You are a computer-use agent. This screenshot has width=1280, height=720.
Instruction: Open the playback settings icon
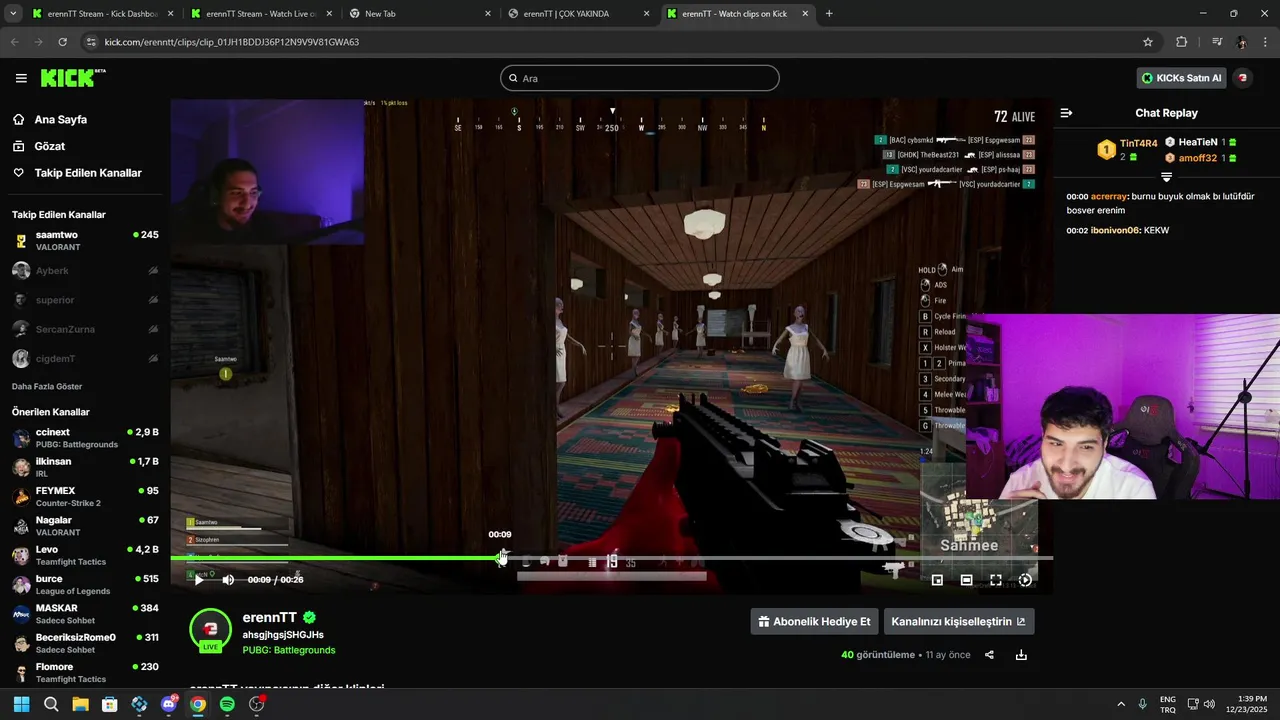pos(1025,580)
